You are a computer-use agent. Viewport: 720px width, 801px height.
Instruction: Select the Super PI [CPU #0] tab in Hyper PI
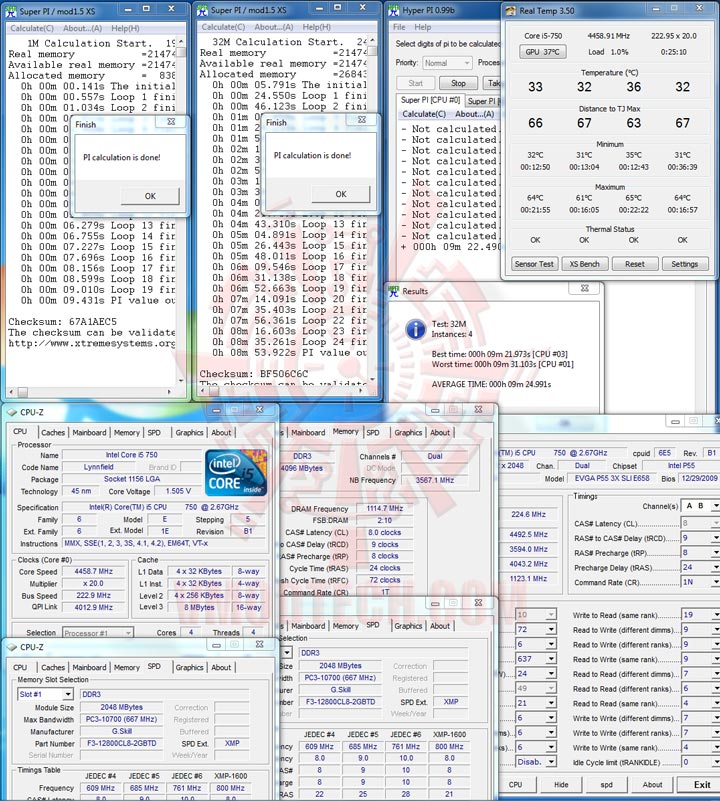tap(430, 100)
